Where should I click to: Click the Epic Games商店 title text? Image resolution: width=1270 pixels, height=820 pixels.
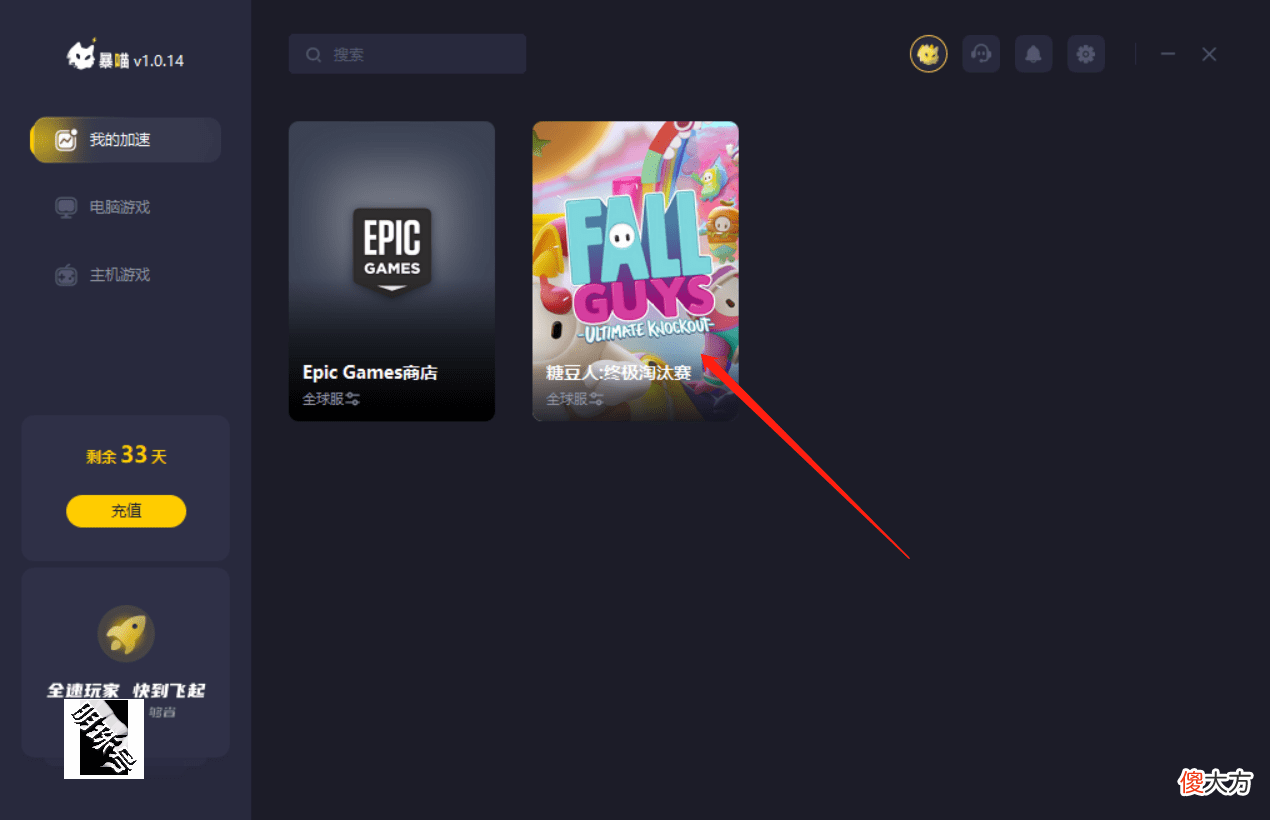[x=370, y=372]
